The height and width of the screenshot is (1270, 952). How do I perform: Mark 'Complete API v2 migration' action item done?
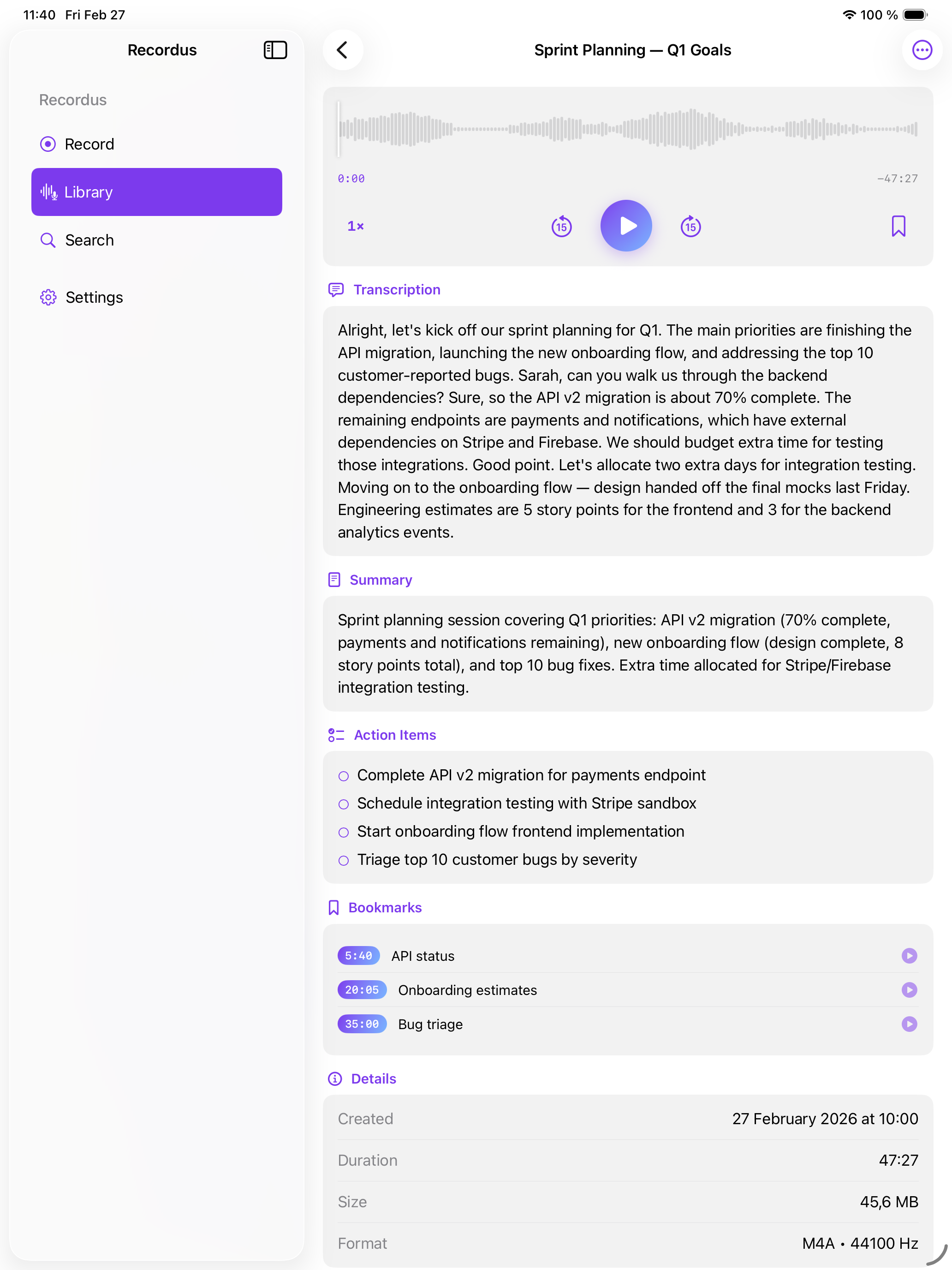[344, 775]
